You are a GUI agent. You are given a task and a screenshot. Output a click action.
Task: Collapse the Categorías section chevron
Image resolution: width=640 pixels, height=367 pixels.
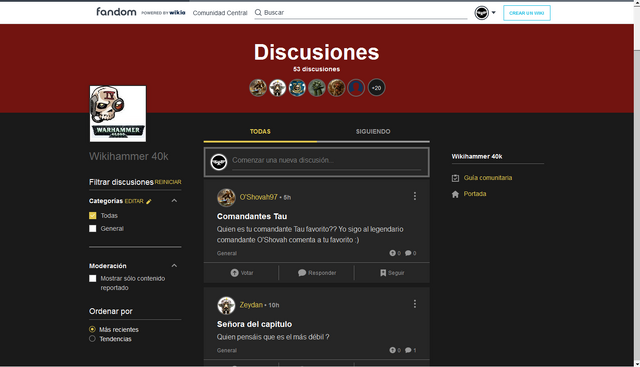[174, 201]
